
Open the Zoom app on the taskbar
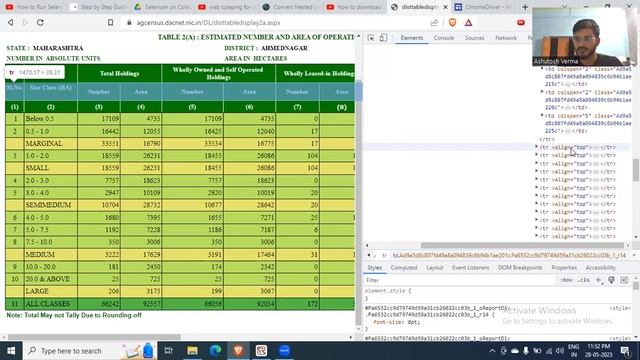(284, 351)
